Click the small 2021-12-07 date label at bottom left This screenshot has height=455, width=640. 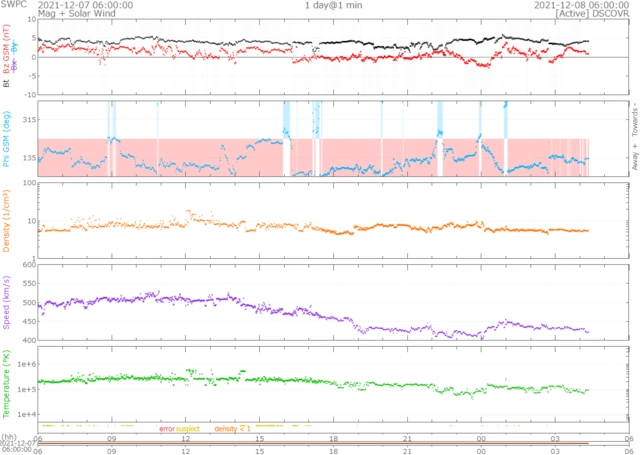(x=18, y=443)
